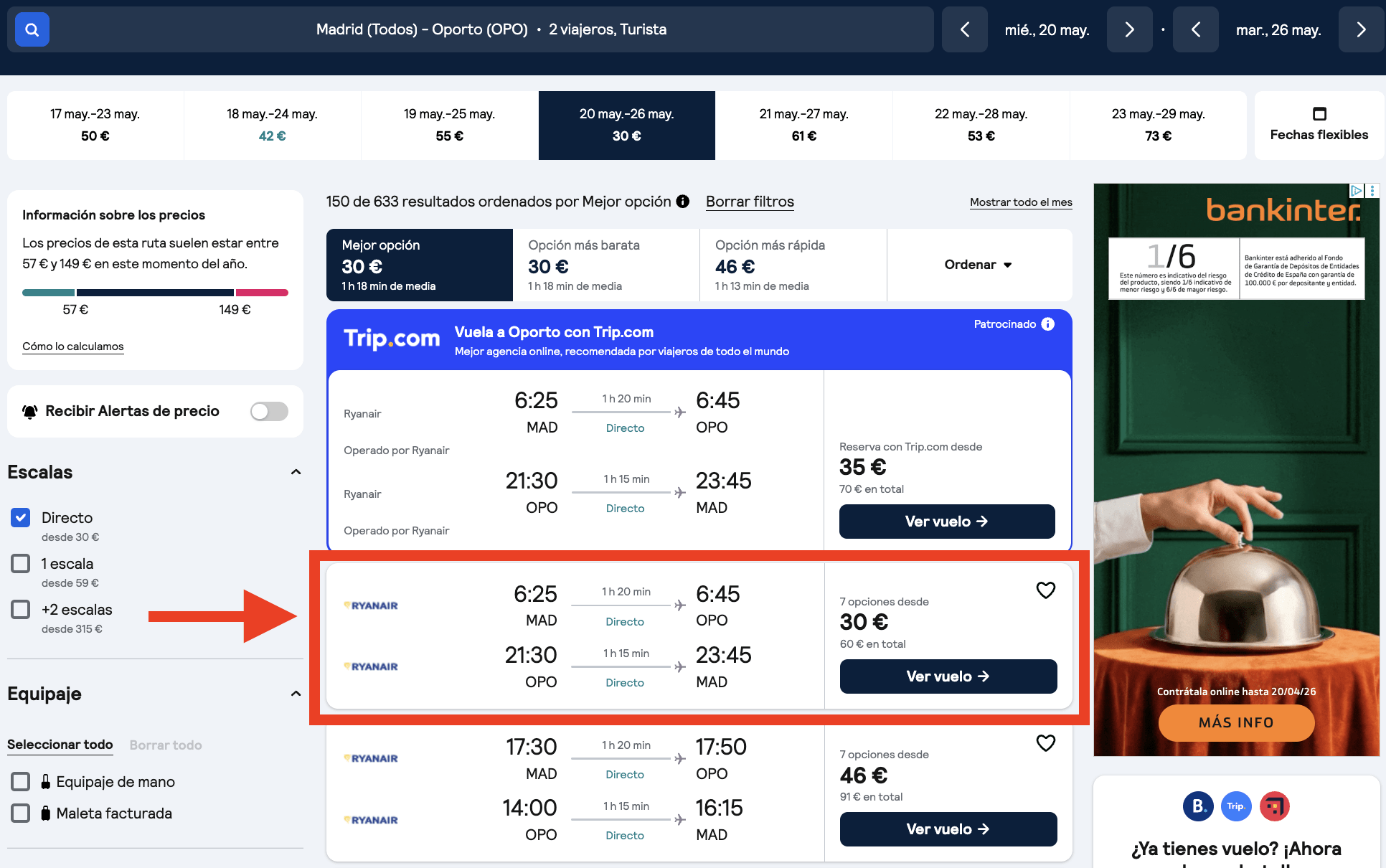Viewport: 1386px width, 868px height.
Task: Switch to Opción más barata tab
Action: point(606,265)
